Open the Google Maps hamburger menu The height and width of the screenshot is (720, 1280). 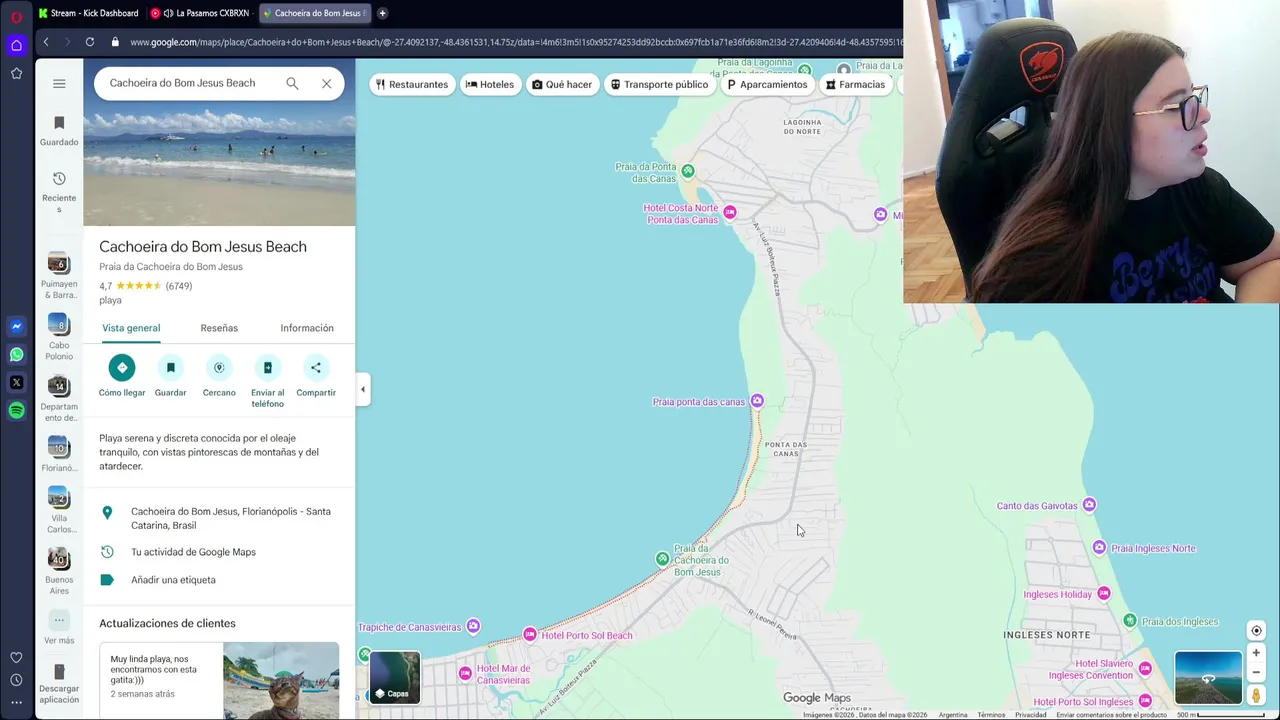[59, 84]
